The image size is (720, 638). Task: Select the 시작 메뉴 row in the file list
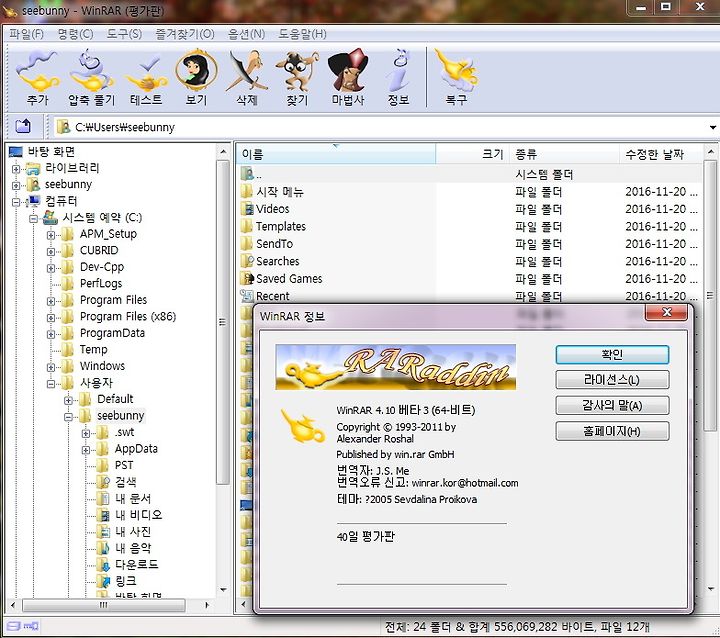(x=469, y=192)
